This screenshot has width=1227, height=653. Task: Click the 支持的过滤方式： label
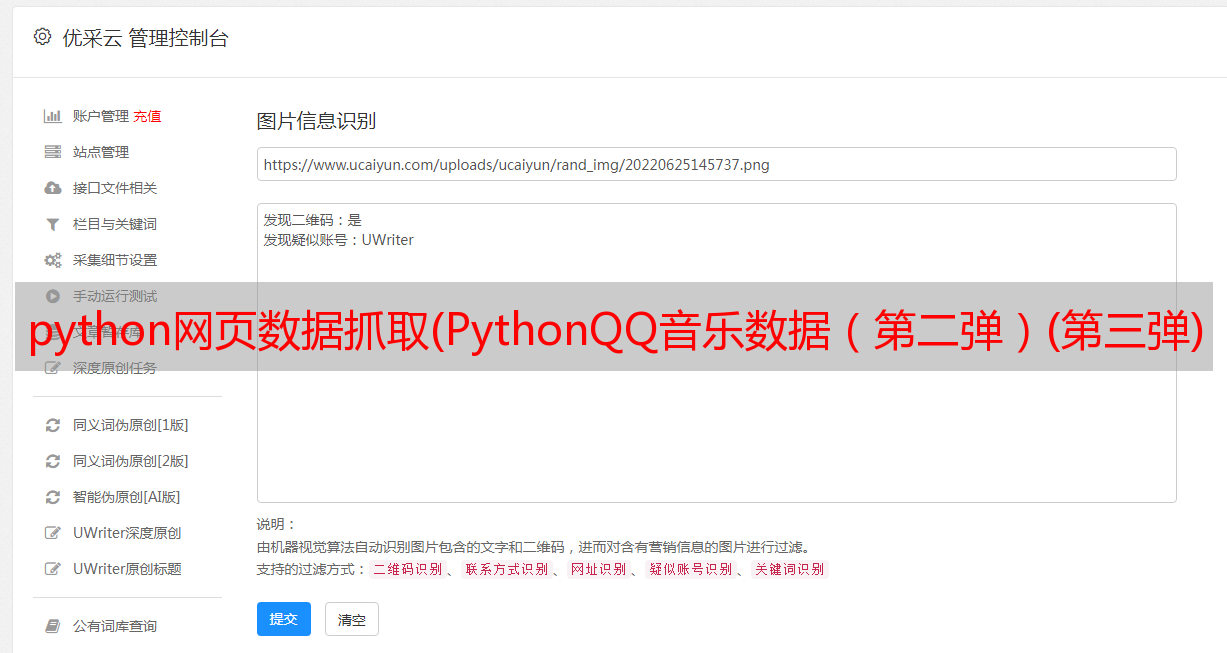click(x=311, y=569)
